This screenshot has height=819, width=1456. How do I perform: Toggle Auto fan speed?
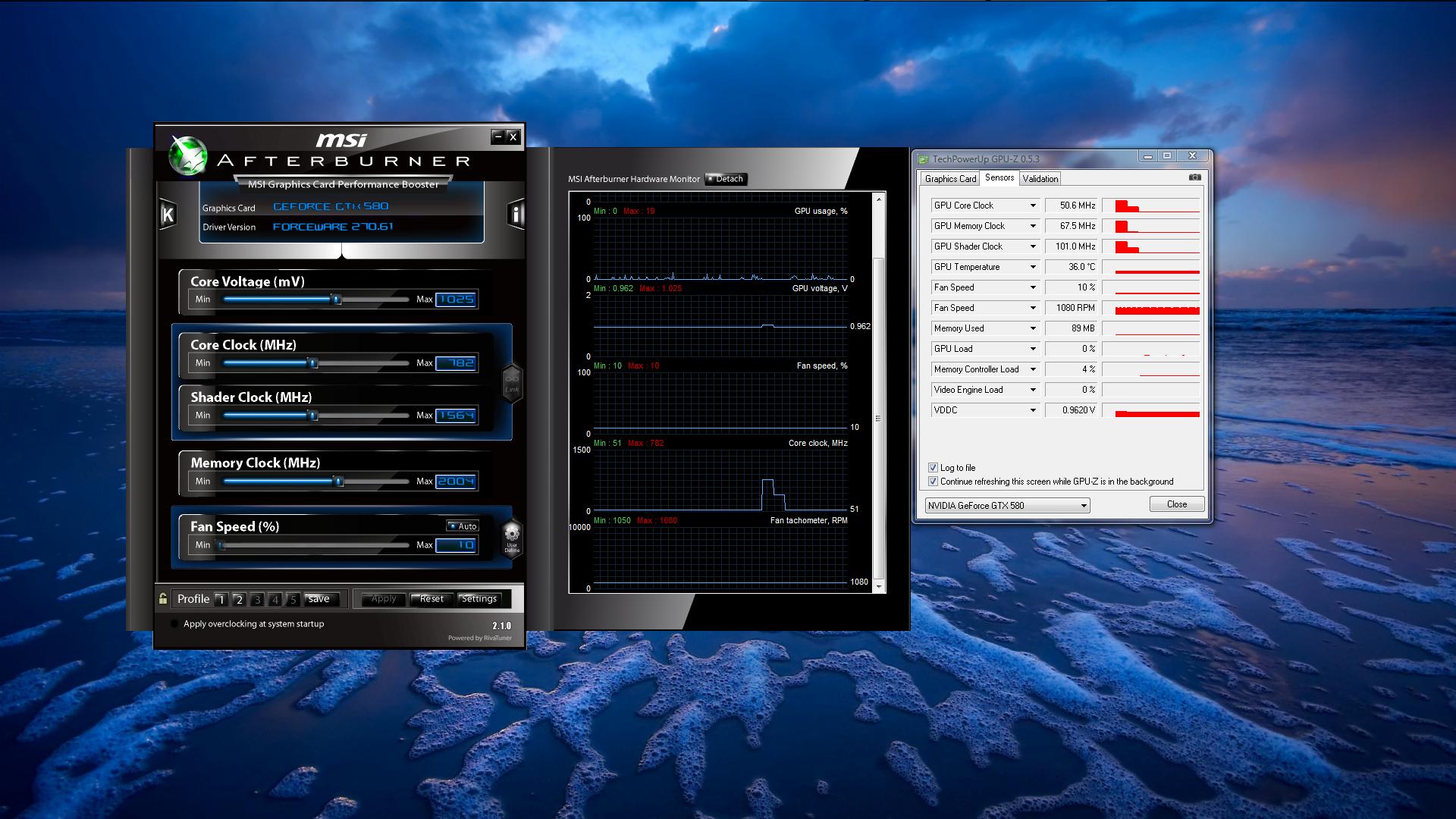pyautogui.click(x=463, y=526)
